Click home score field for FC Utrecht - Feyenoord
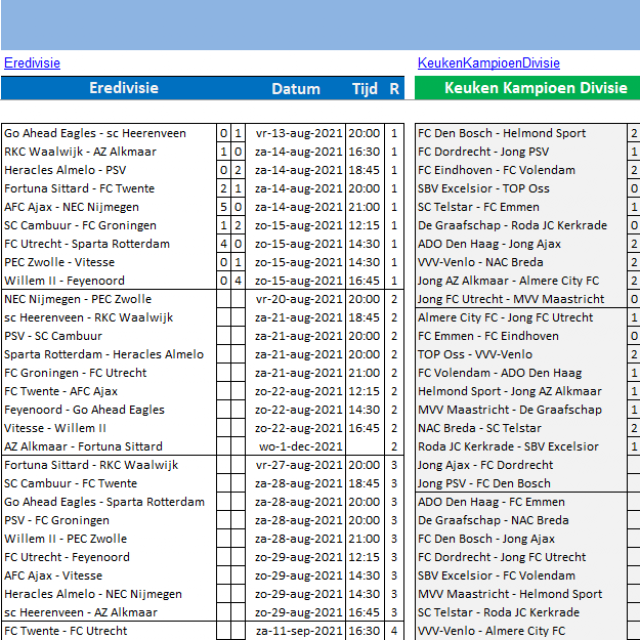This screenshot has height=640, width=640. [223, 557]
